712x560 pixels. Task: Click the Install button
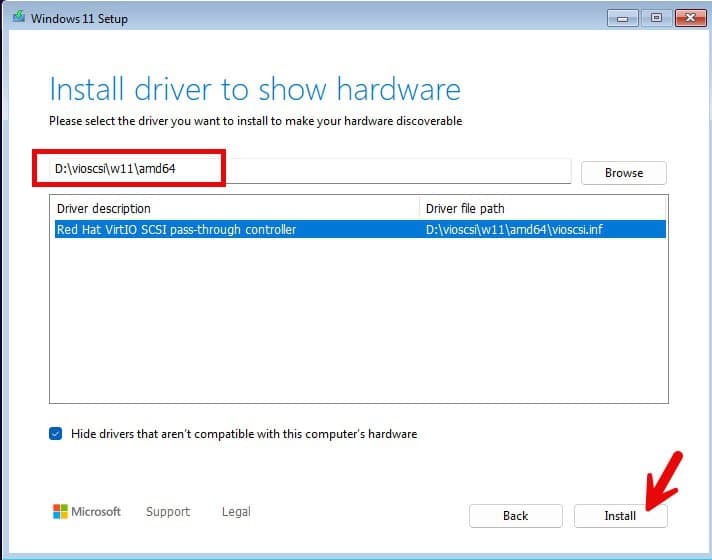620,516
